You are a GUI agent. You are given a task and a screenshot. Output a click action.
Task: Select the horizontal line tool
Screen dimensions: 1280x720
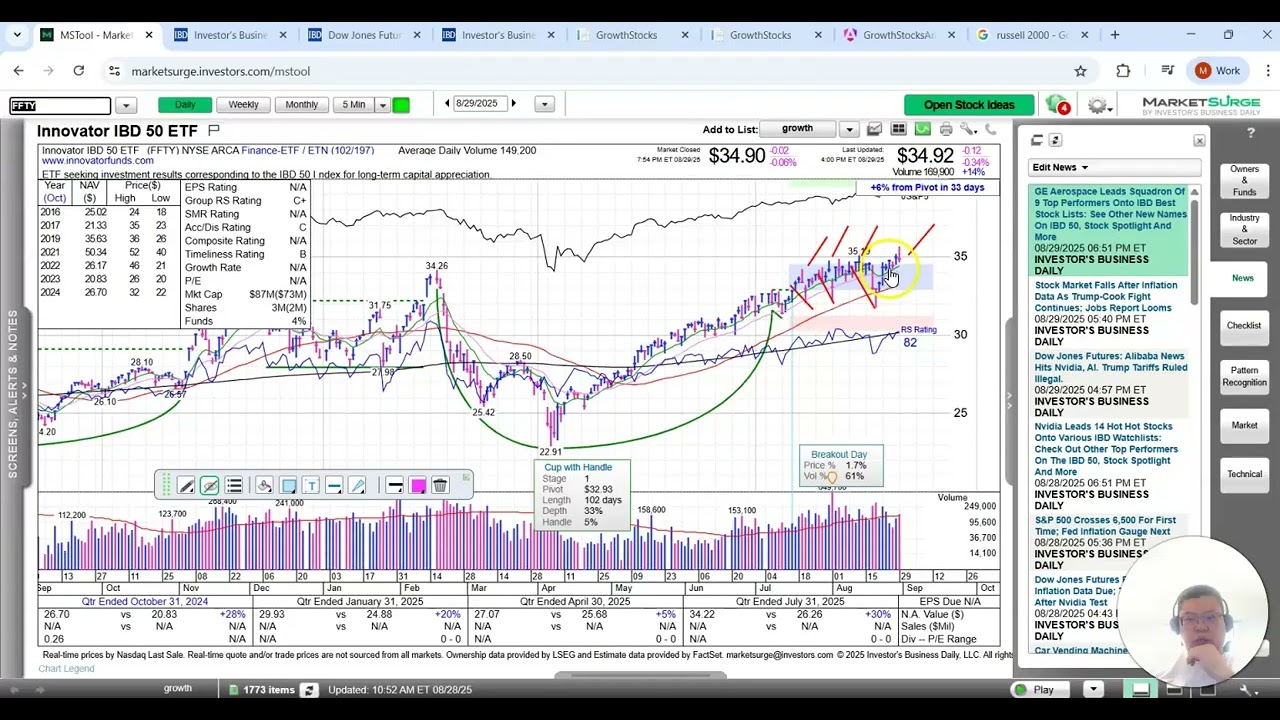pyautogui.click(x=334, y=486)
